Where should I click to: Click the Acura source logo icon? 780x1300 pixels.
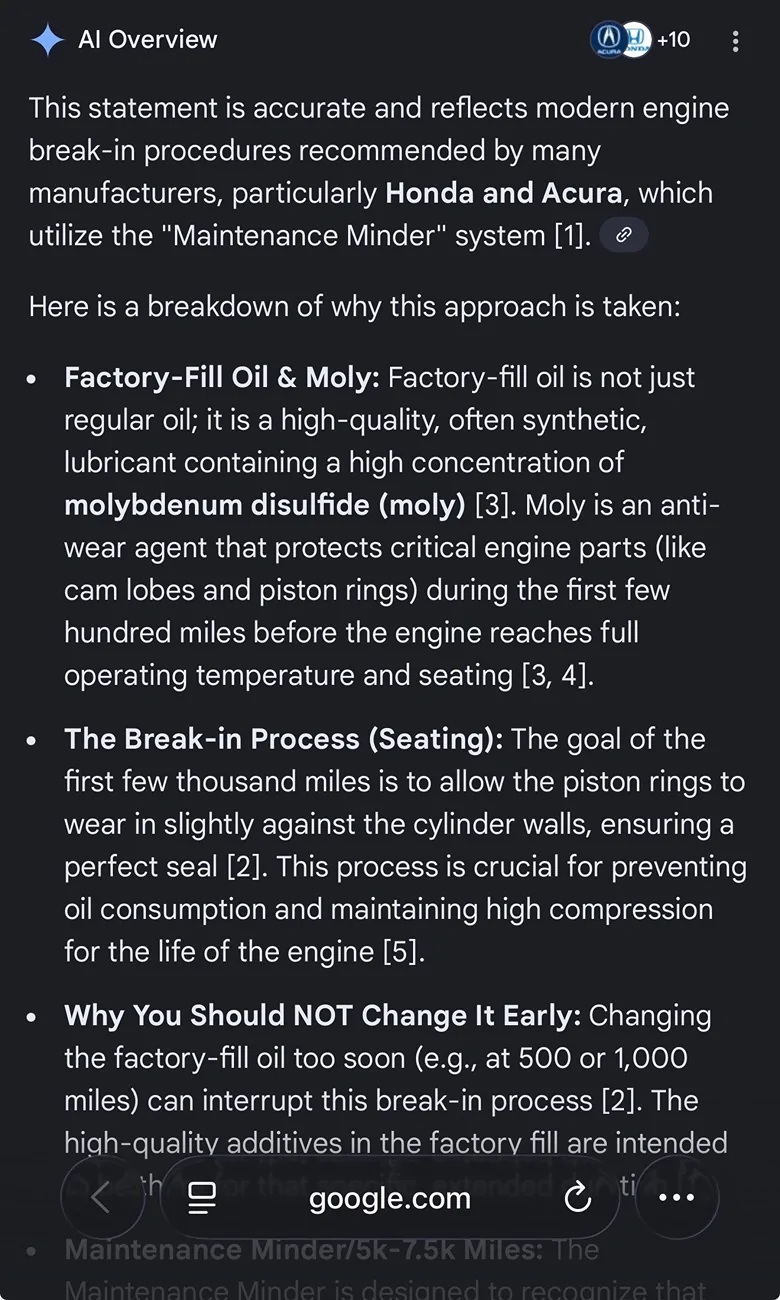pyautogui.click(x=607, y=40)
